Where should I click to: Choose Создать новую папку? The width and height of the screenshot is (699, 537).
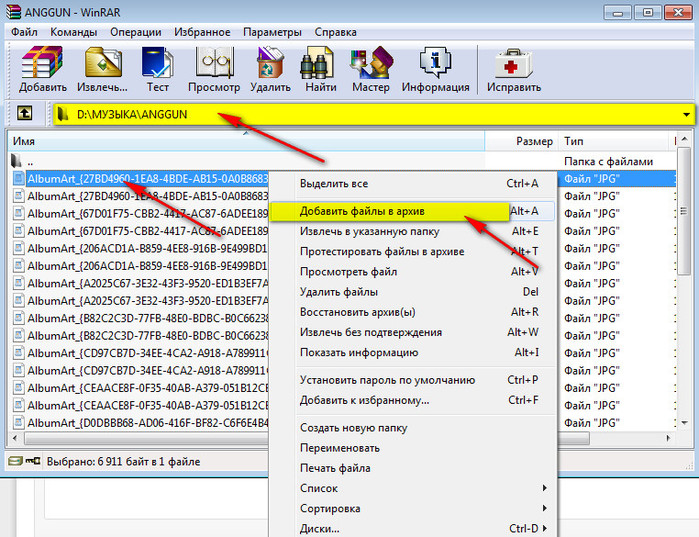click(x=413, y=428)
